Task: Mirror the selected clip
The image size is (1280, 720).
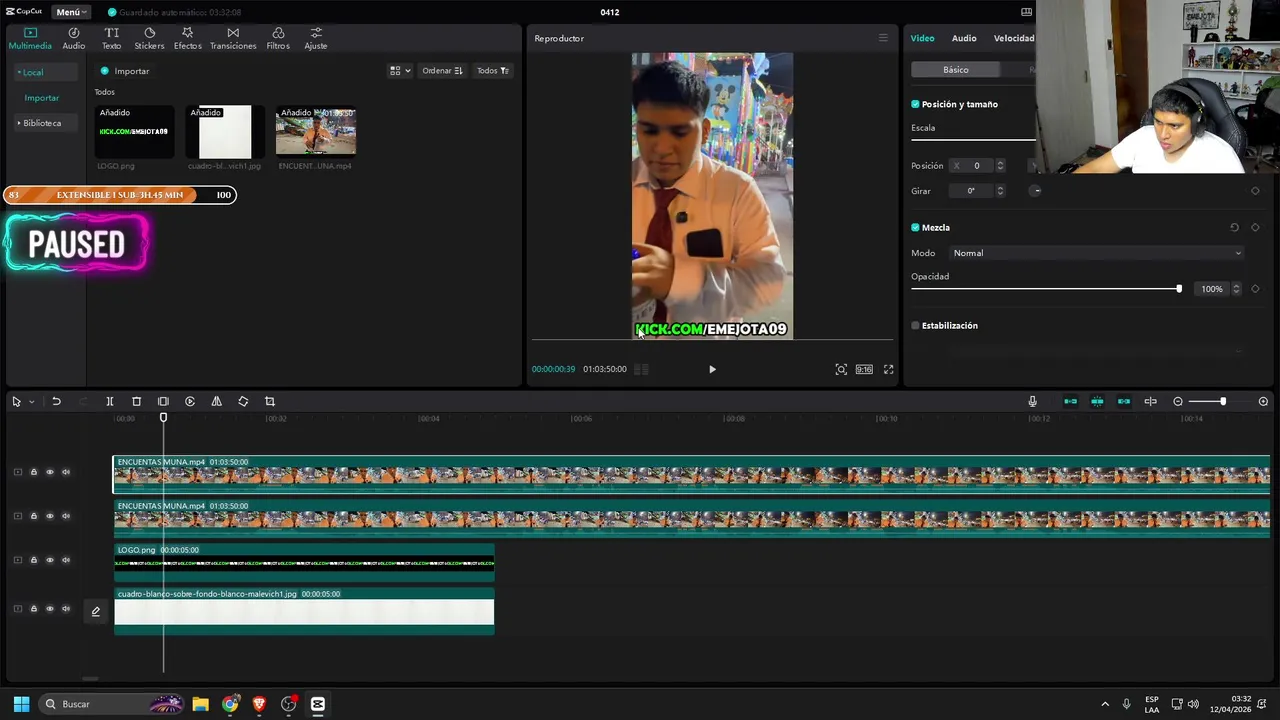Action: [x=216, y=401]
